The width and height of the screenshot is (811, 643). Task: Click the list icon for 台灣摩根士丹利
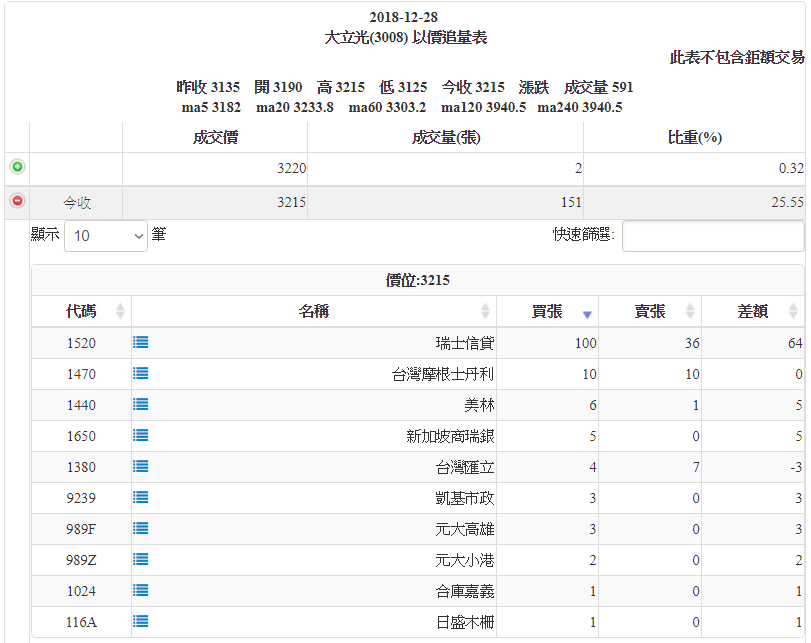(141, 373)
